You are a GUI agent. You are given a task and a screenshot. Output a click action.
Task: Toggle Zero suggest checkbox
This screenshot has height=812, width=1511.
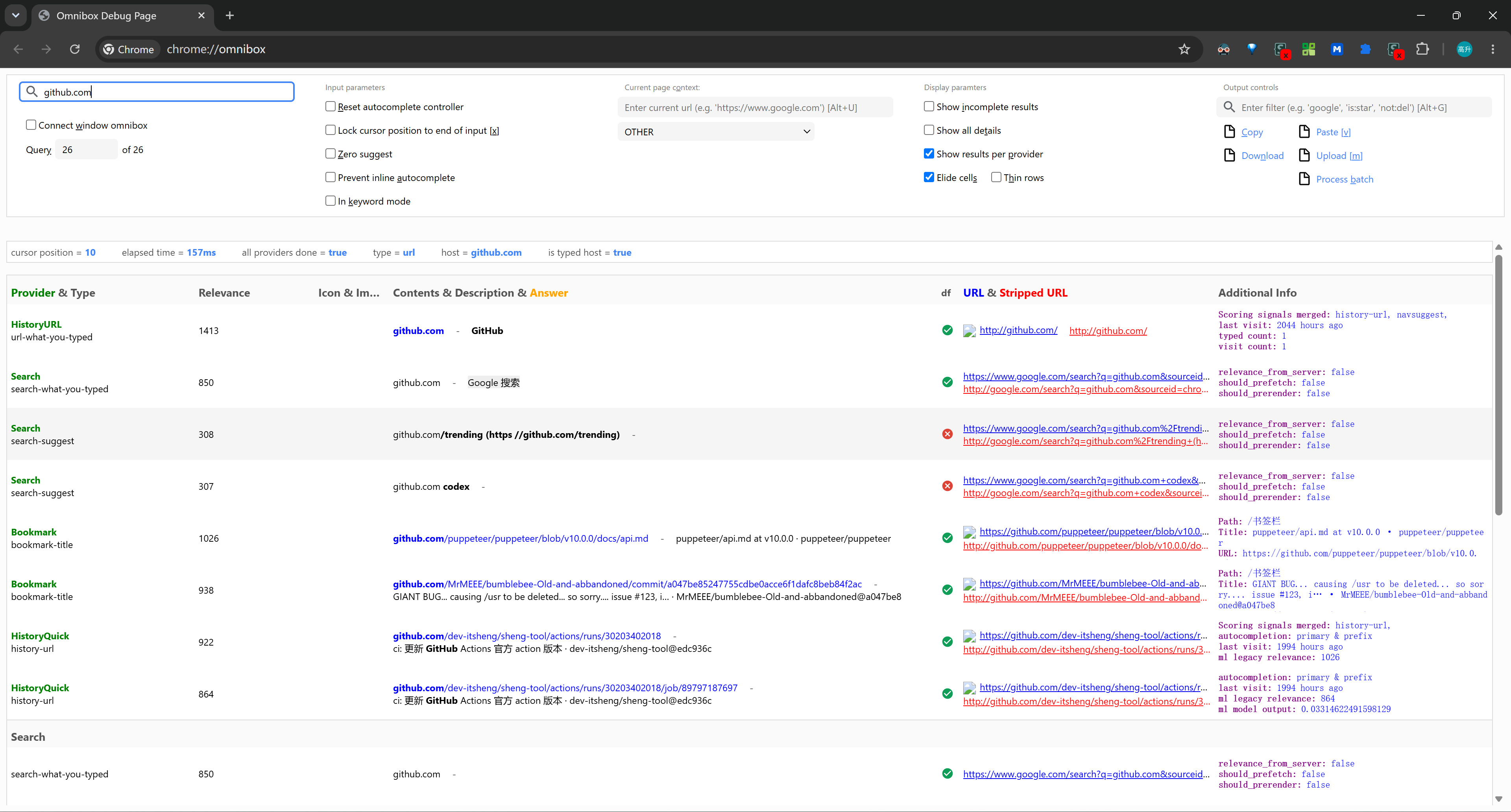click(330, 153)
